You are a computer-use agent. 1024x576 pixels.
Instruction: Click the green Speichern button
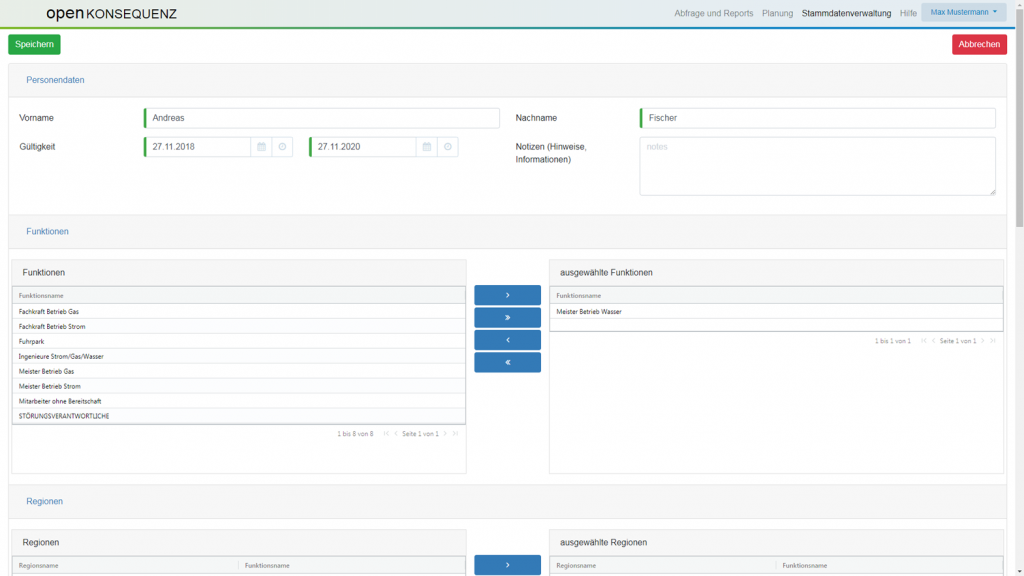point(34,44)
